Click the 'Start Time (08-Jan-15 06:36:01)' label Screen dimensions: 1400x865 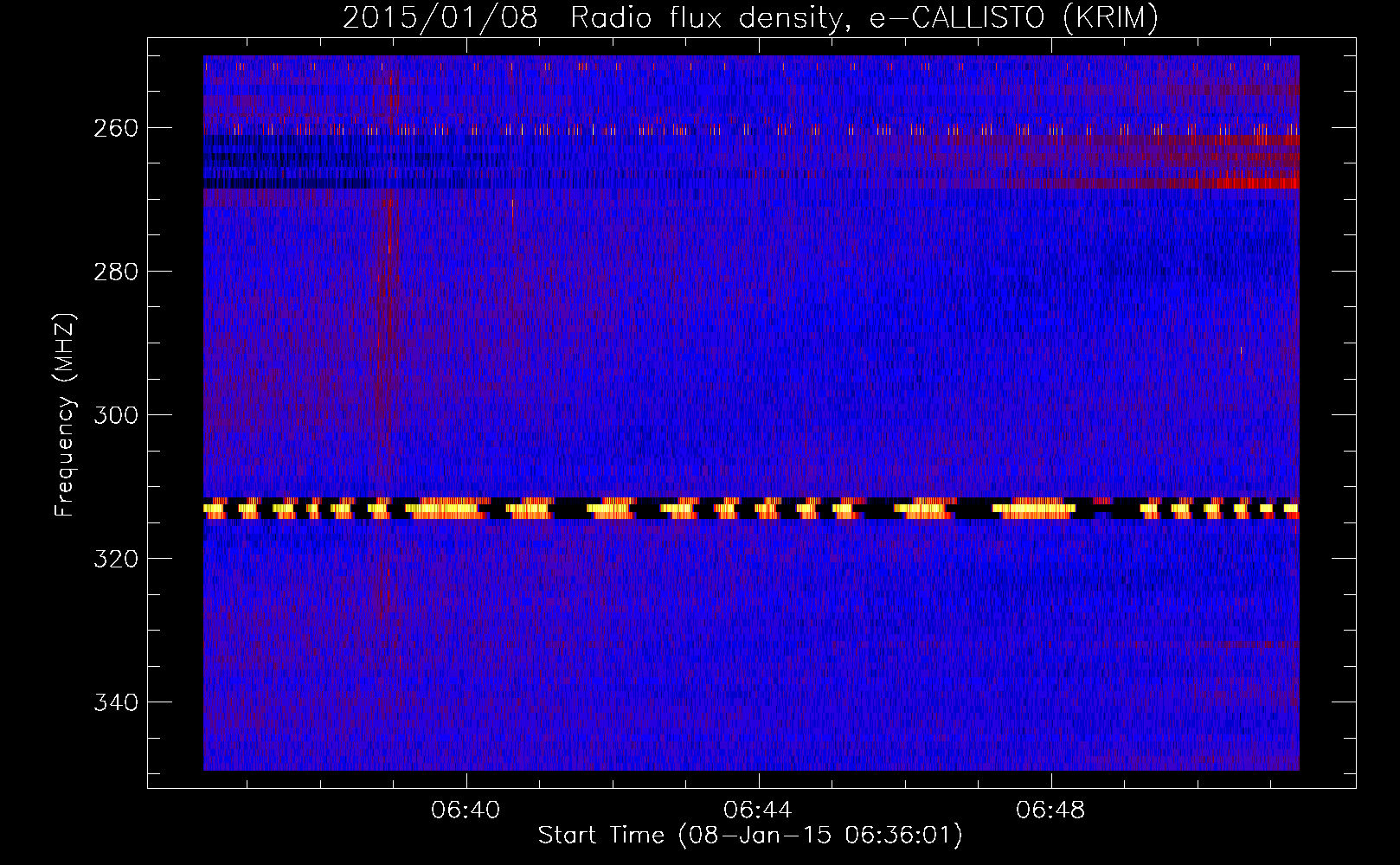click(750, 836)
